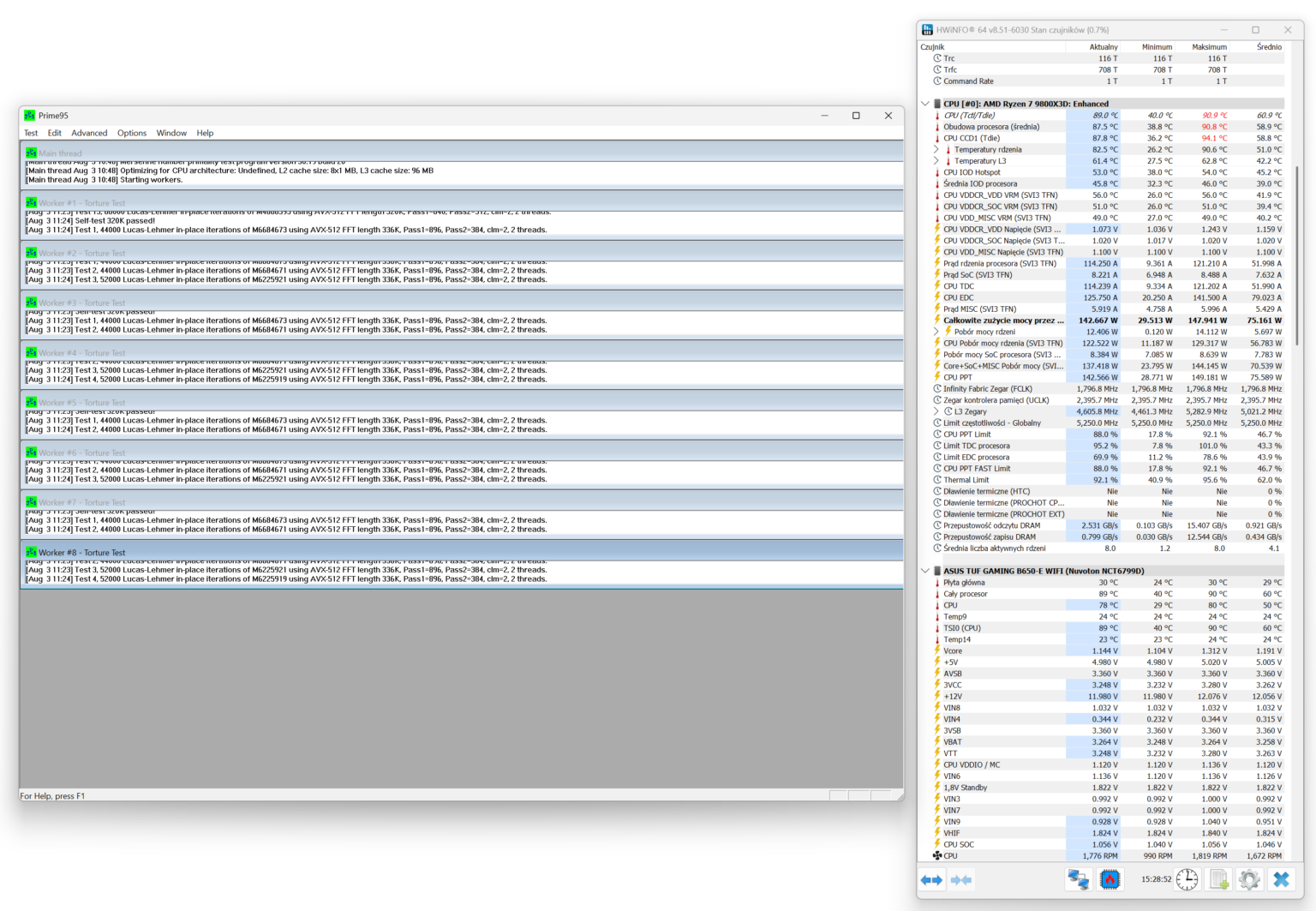This screenshot has height=911, width=1316.
Task: Click the thermometer icon beside CPU (Tctl/Tdie)
Action: click(x=937, y=116)
